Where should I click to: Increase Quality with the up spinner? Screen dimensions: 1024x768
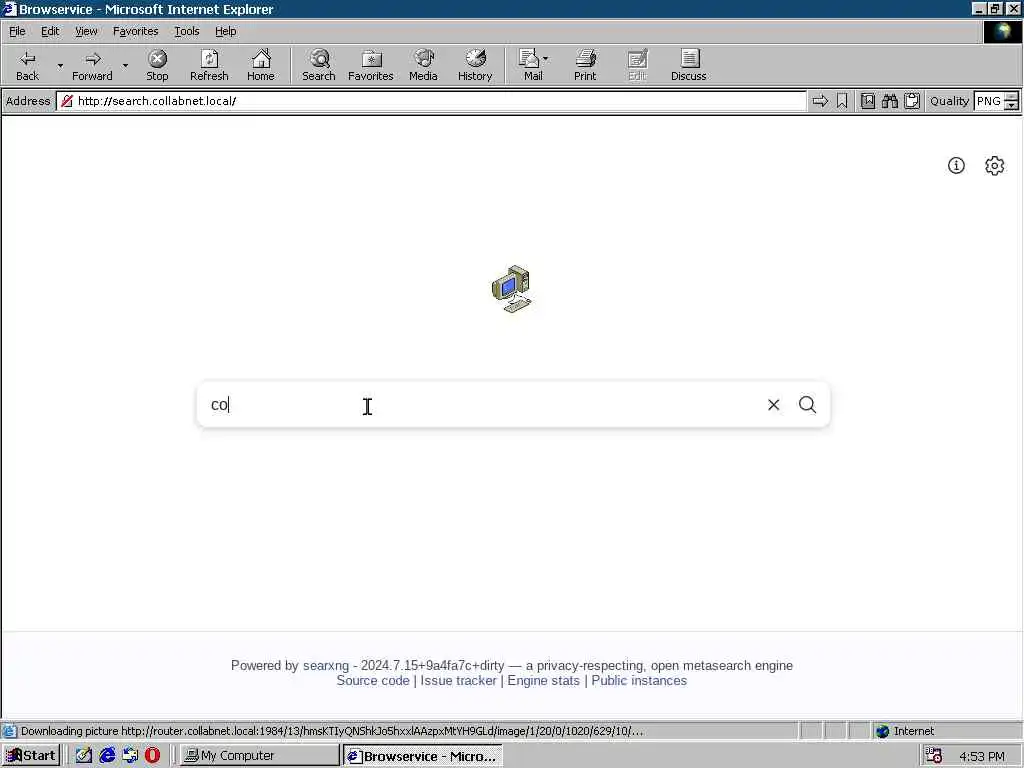coord(1012,97)
